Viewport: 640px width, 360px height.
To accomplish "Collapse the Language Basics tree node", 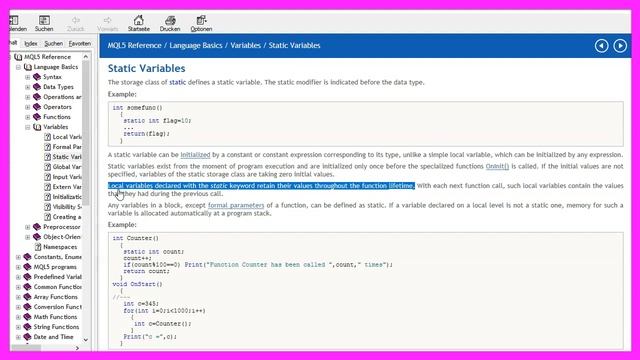I will 18,67.
